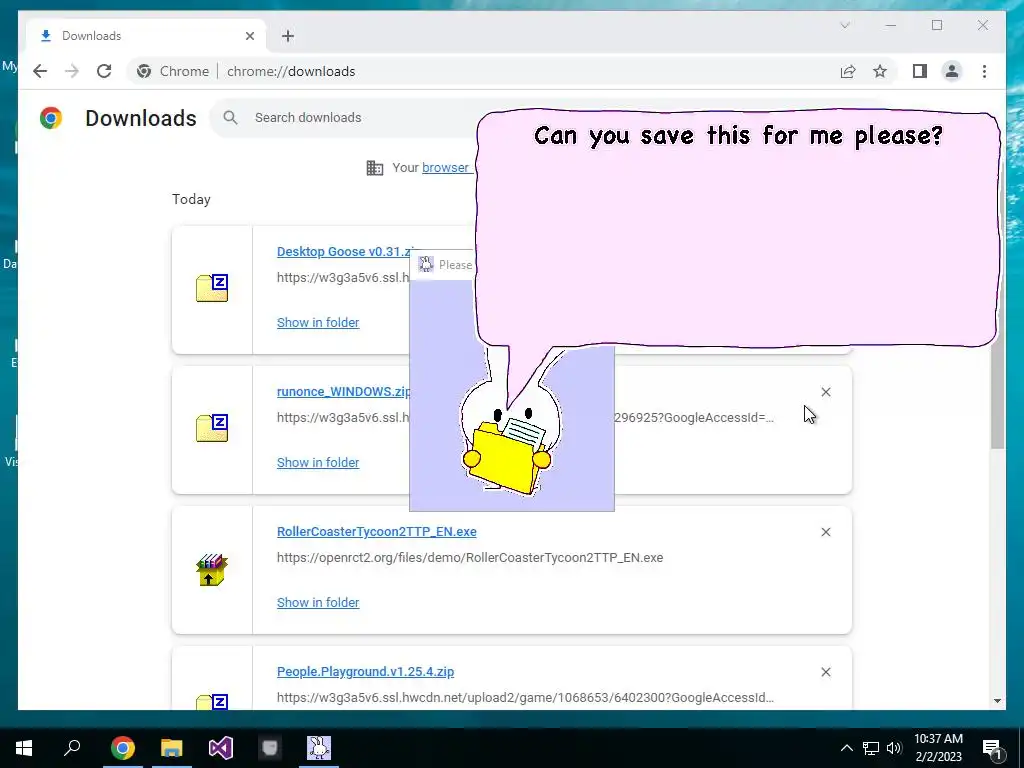This screenshot has height=768, width=1024.
Task: Open the volume tray icon
Action: pos(894,748)
